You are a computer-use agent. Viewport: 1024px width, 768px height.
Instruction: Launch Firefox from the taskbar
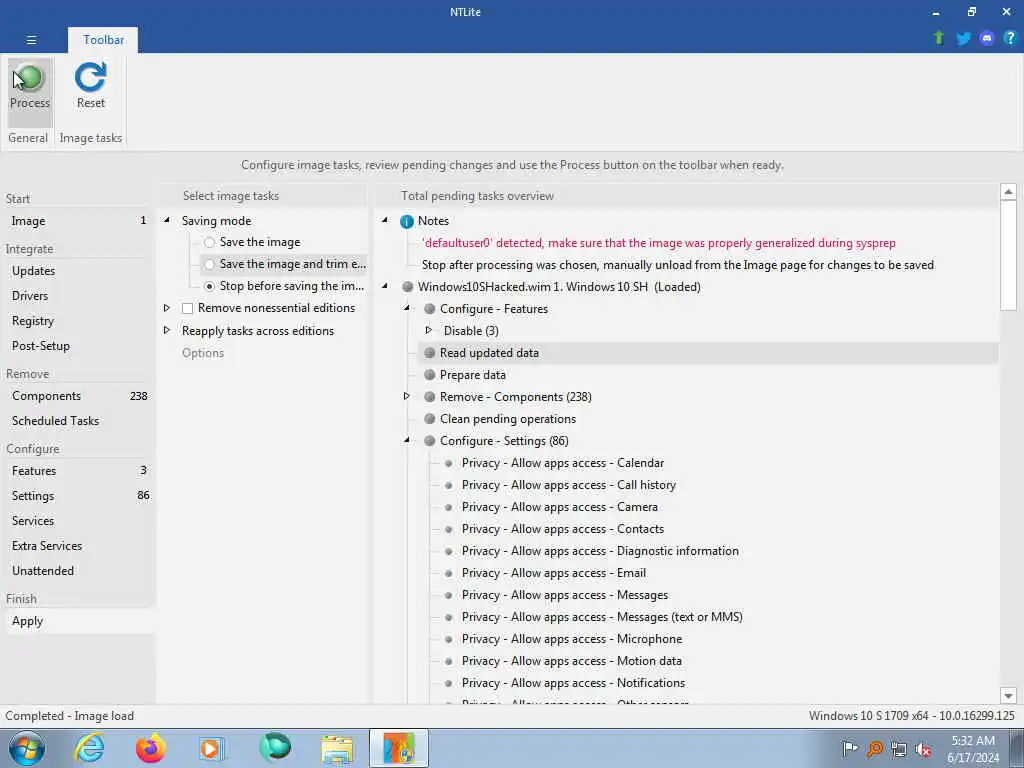(150, 748)
